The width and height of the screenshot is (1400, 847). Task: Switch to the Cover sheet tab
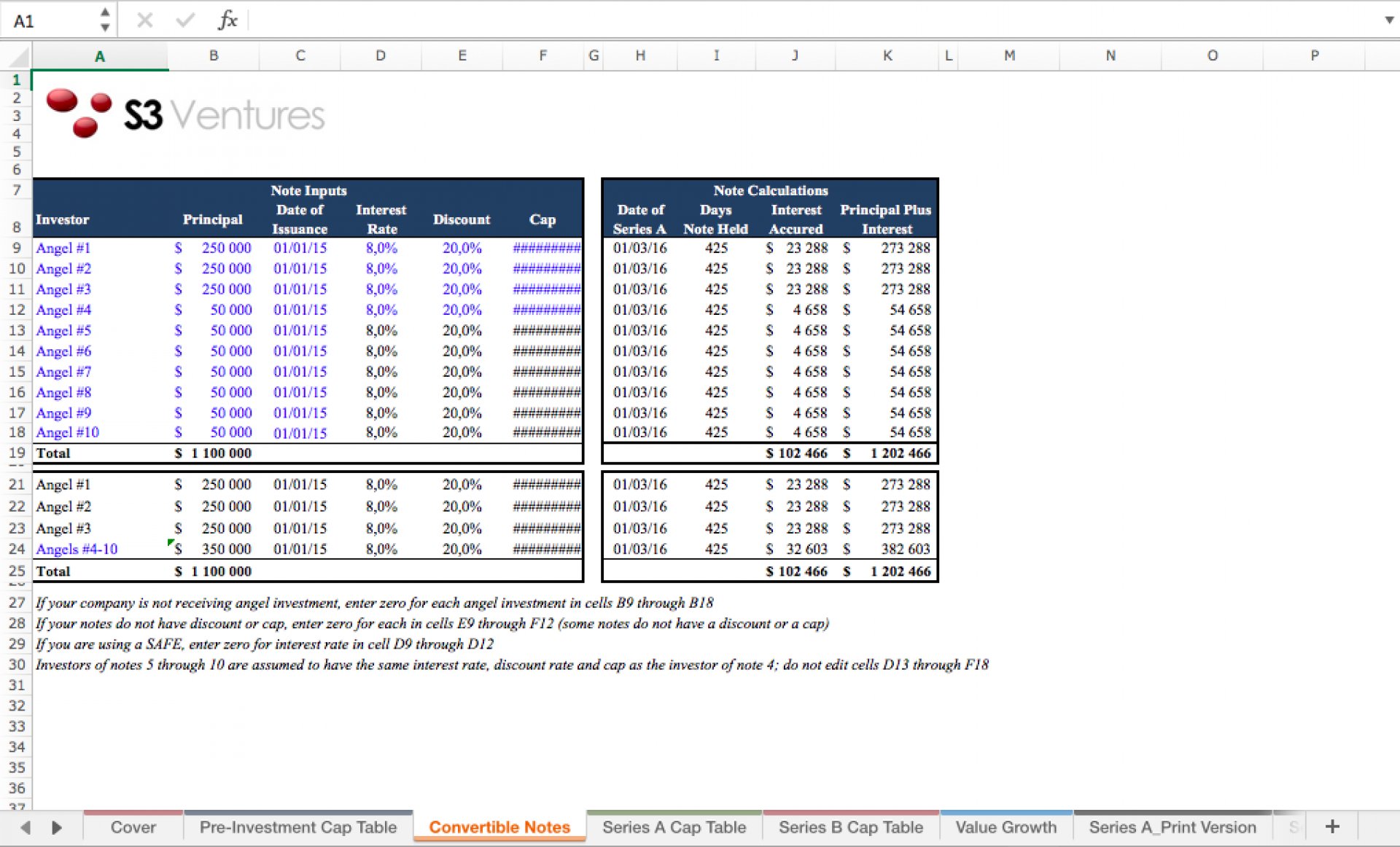(x=133, y=827)
